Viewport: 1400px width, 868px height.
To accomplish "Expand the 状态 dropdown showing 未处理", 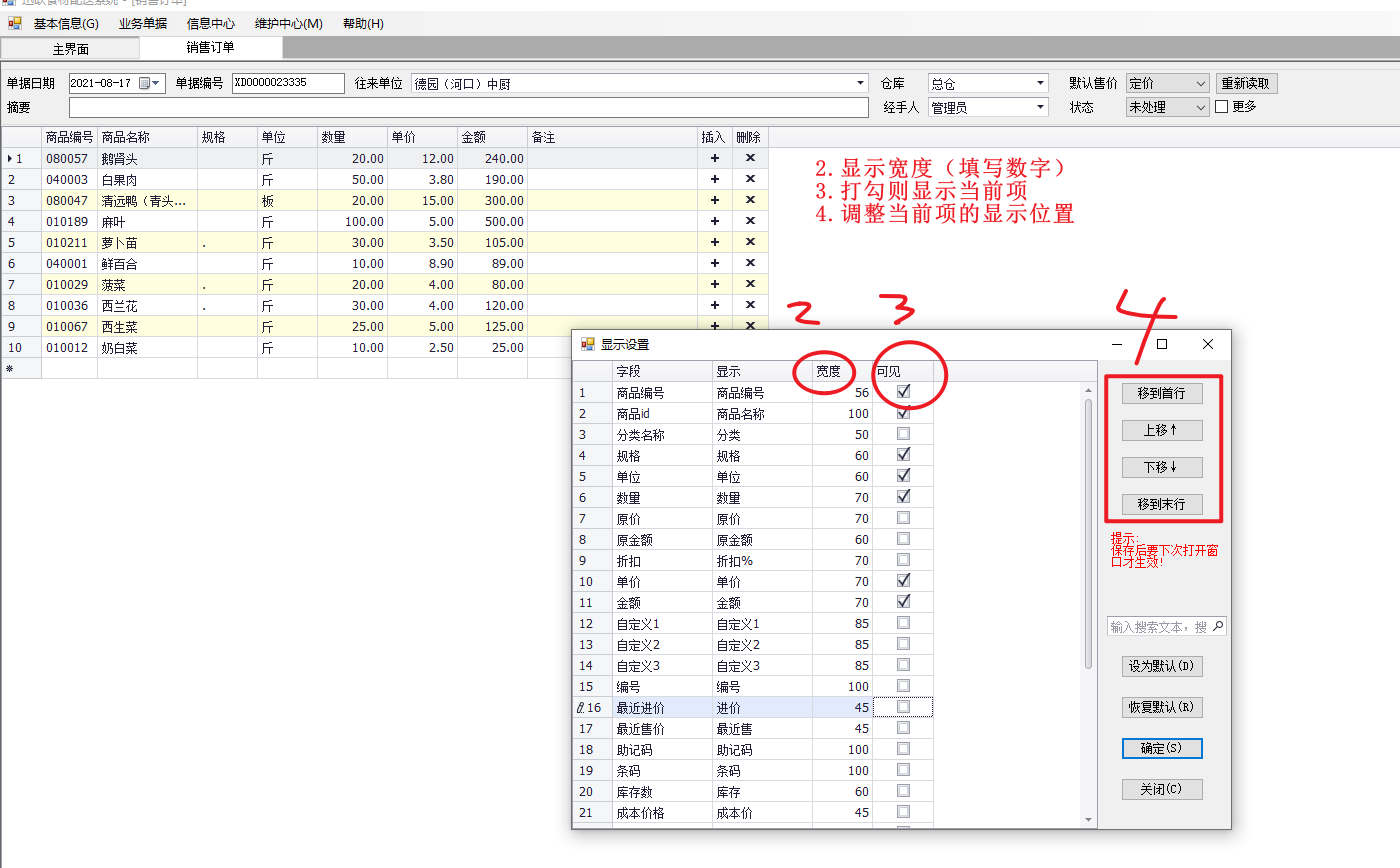I will click(1201, 107).
